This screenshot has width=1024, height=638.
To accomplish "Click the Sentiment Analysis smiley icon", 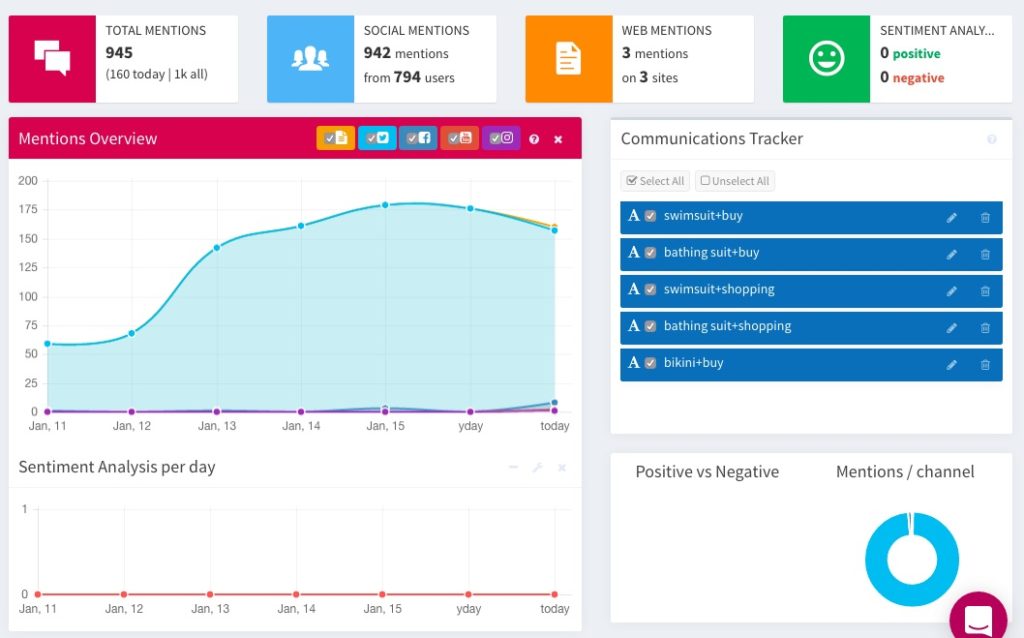I will [x=826, y=58].
